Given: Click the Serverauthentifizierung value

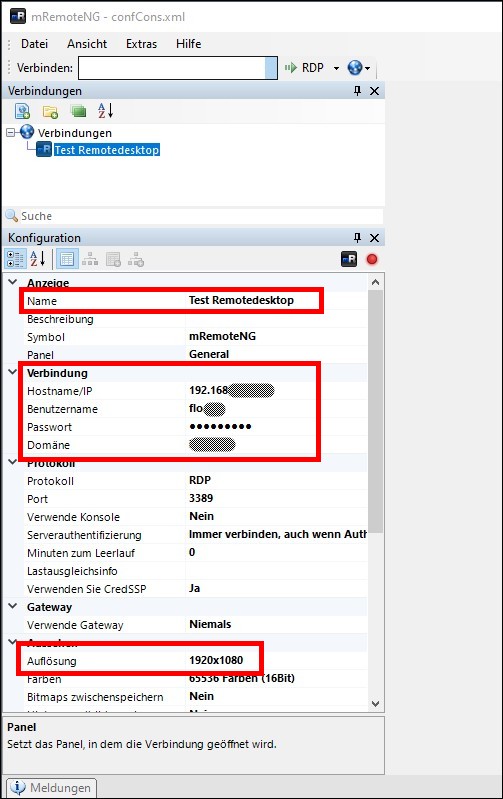Looking at the screenshot, I should point(277,534).
